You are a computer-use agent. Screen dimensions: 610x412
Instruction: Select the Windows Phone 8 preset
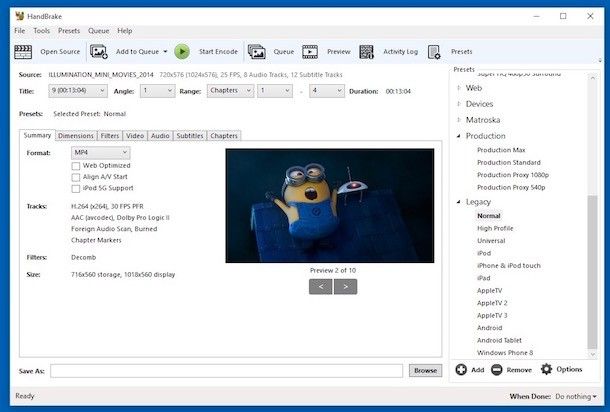505,353
